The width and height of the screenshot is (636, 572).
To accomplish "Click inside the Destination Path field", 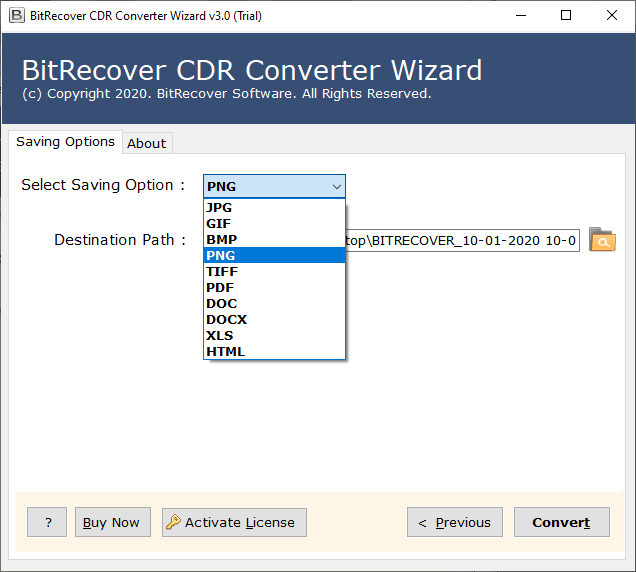I will 462,240.
